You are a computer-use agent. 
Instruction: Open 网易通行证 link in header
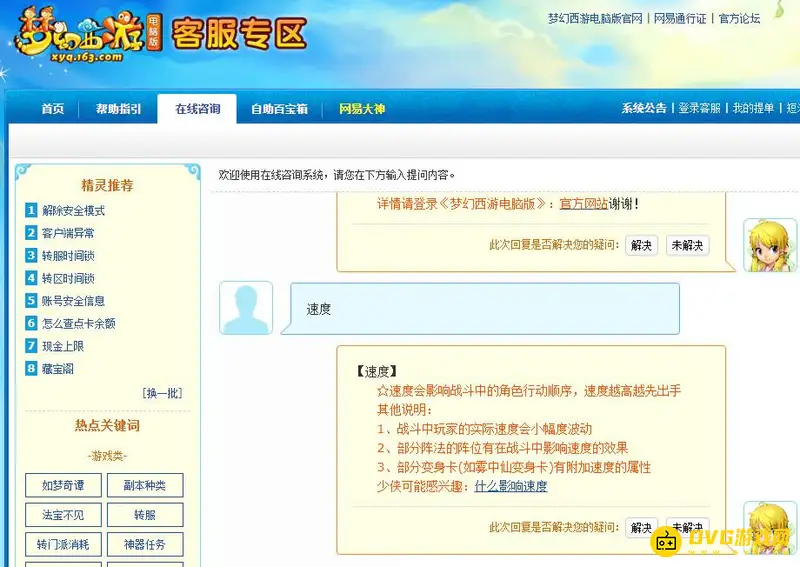(x=680, y=19)
